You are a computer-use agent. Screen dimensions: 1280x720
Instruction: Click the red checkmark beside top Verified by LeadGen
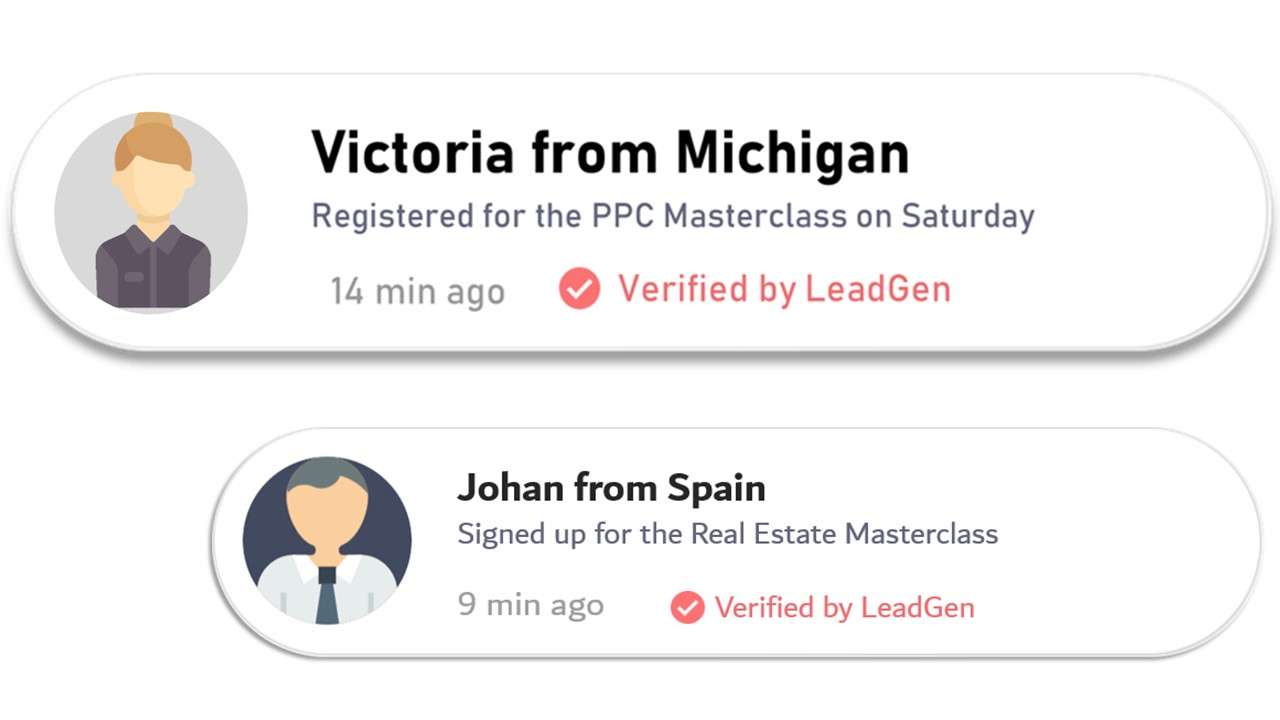click(x=579, y=289)
